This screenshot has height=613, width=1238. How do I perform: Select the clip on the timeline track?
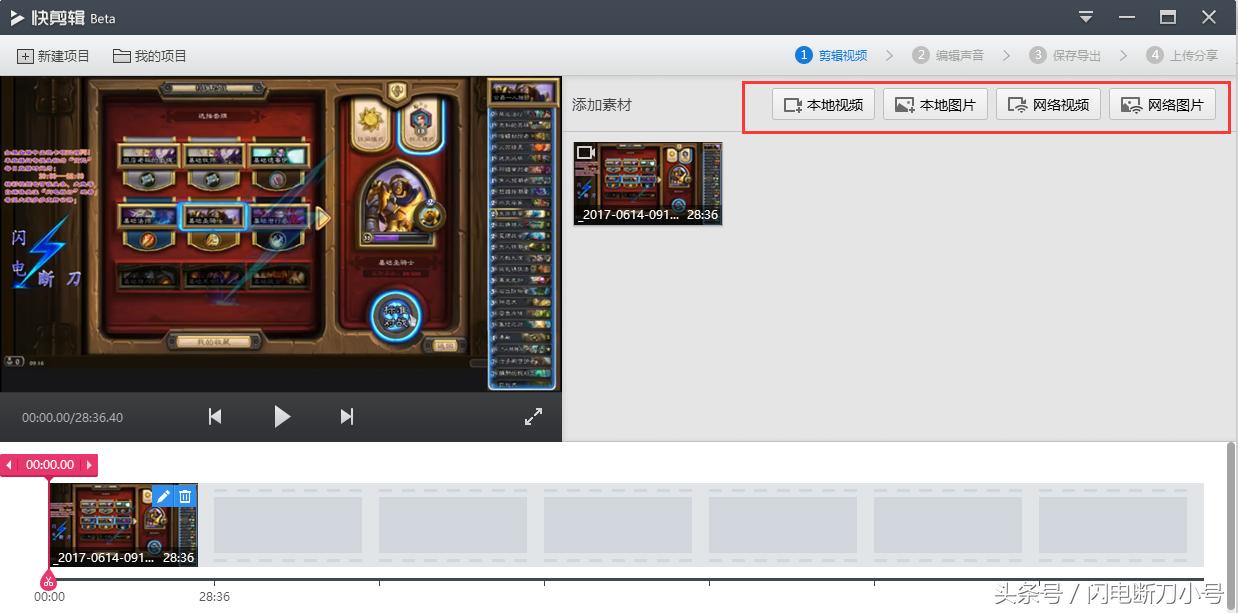(x=123, y=525)
